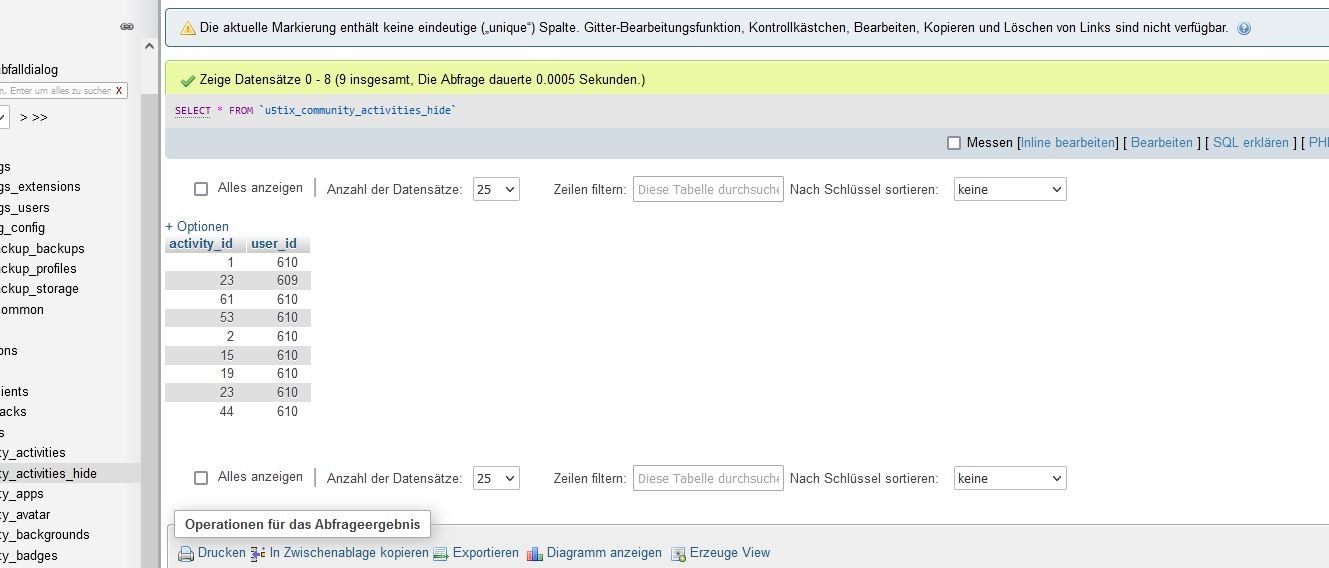Click the Diagramm anzeigen chart icon
The image size is (1329, 568).
pyautogui.click(x=535, y=554)
